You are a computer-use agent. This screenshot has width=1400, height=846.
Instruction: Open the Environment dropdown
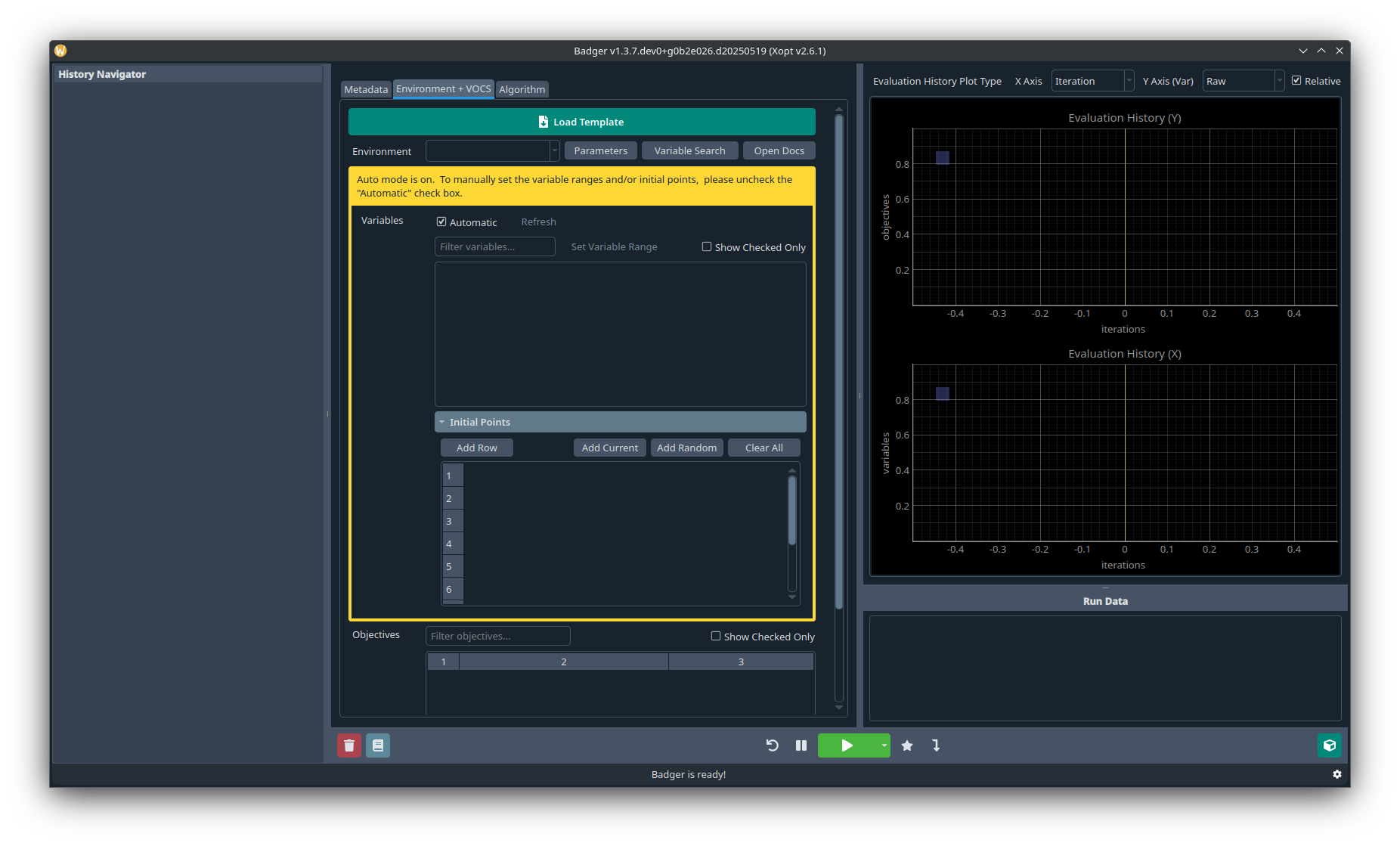coord(492,151)
